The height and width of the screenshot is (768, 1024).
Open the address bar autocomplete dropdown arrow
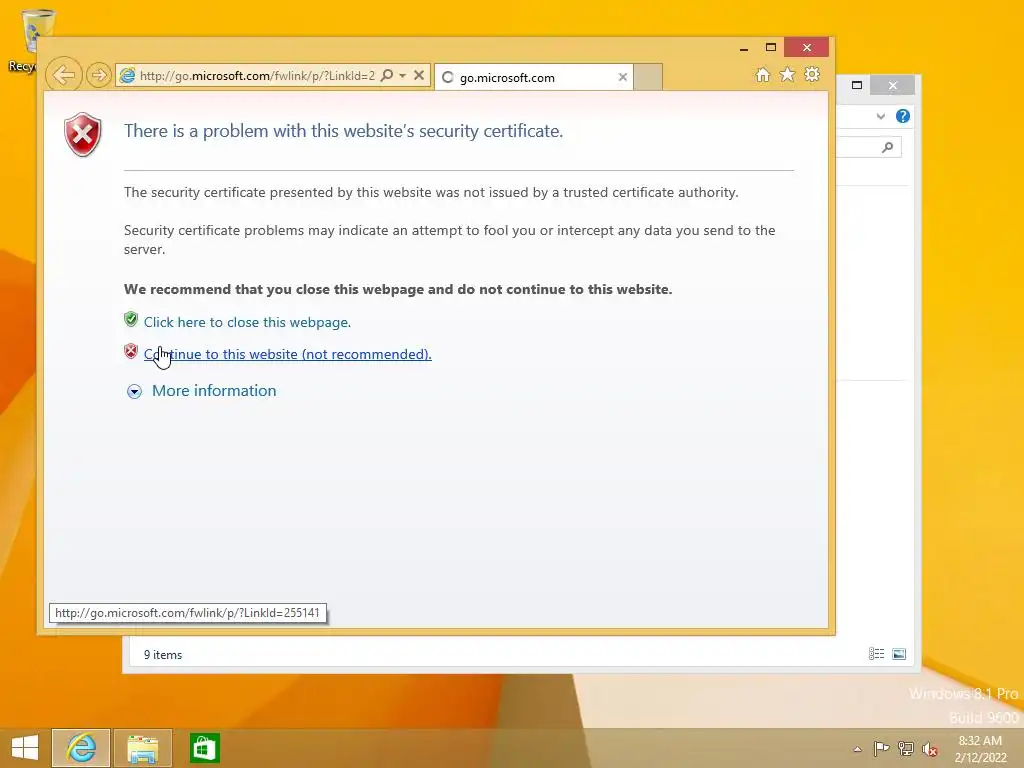(402, 76)
